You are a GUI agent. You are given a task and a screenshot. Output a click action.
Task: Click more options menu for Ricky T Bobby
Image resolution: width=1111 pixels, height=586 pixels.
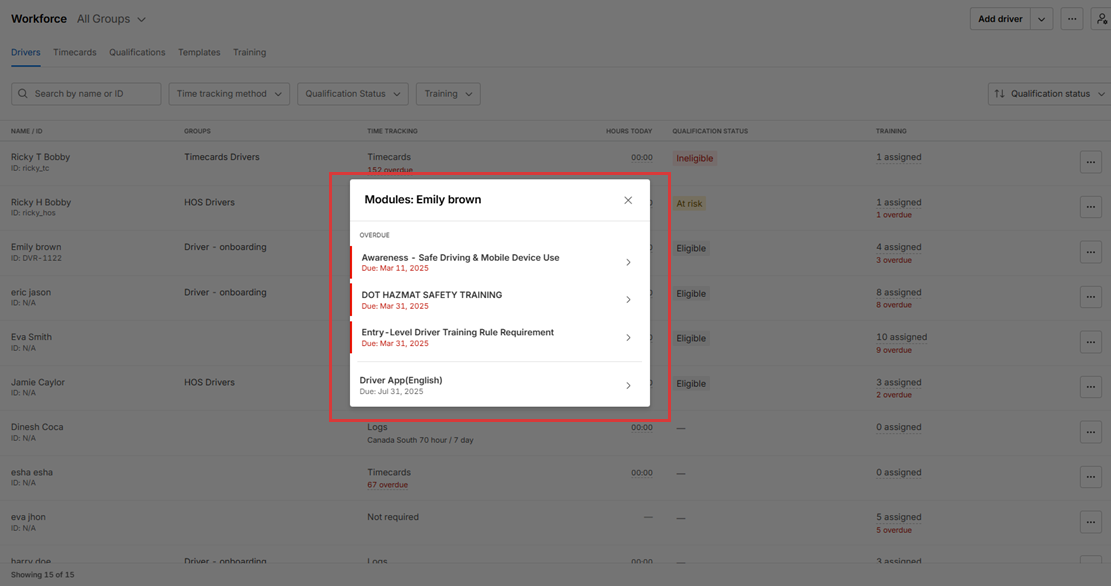click(x=1090, y=162)
